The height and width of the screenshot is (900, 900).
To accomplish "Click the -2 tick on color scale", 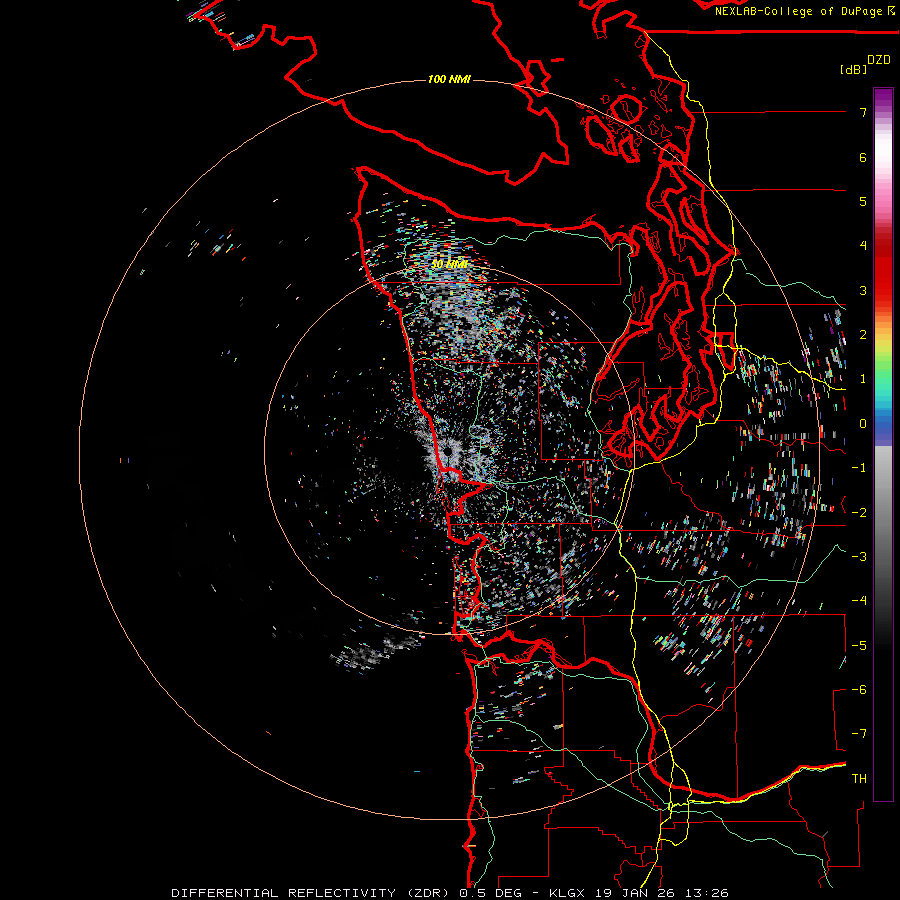I will coord(859,513).
